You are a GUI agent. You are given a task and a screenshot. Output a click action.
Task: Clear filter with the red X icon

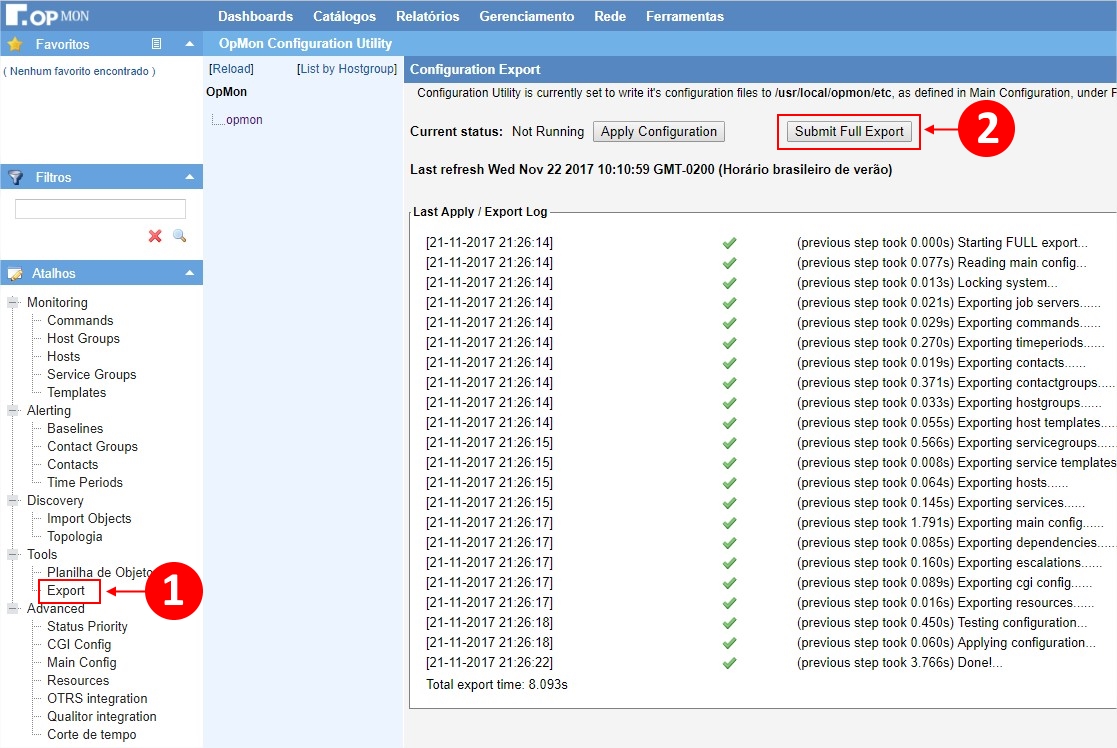(x=155, y=236)
